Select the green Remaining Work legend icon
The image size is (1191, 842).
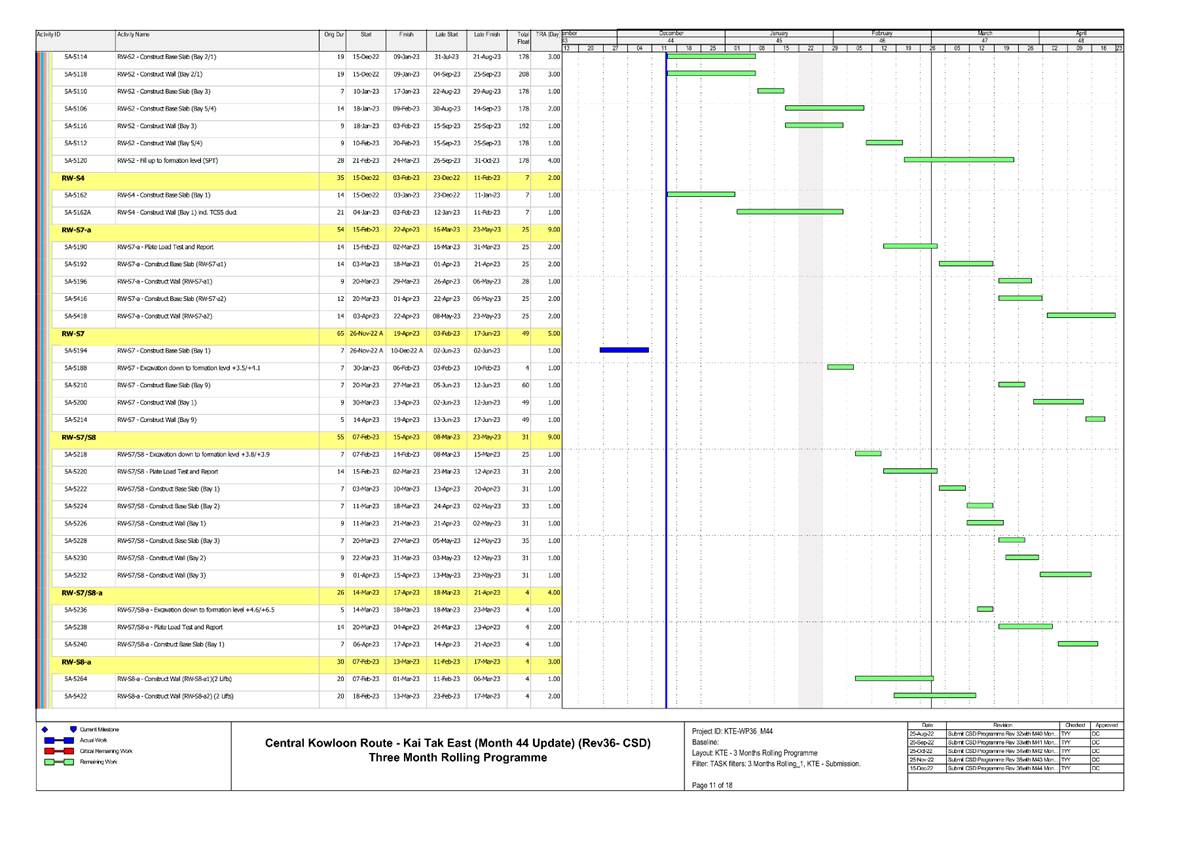[x=59, y=762]
